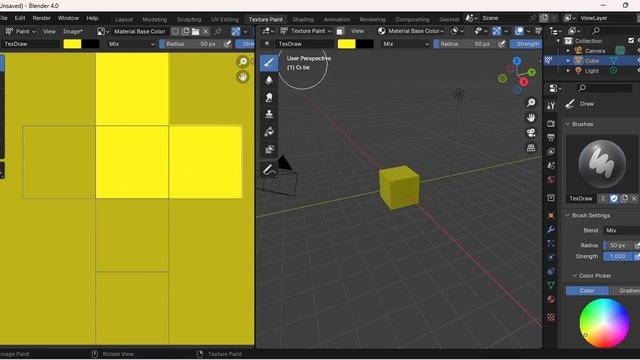
Task: Open Blend Mix dropdown in Brush Settings
Action: click(621, 230)
